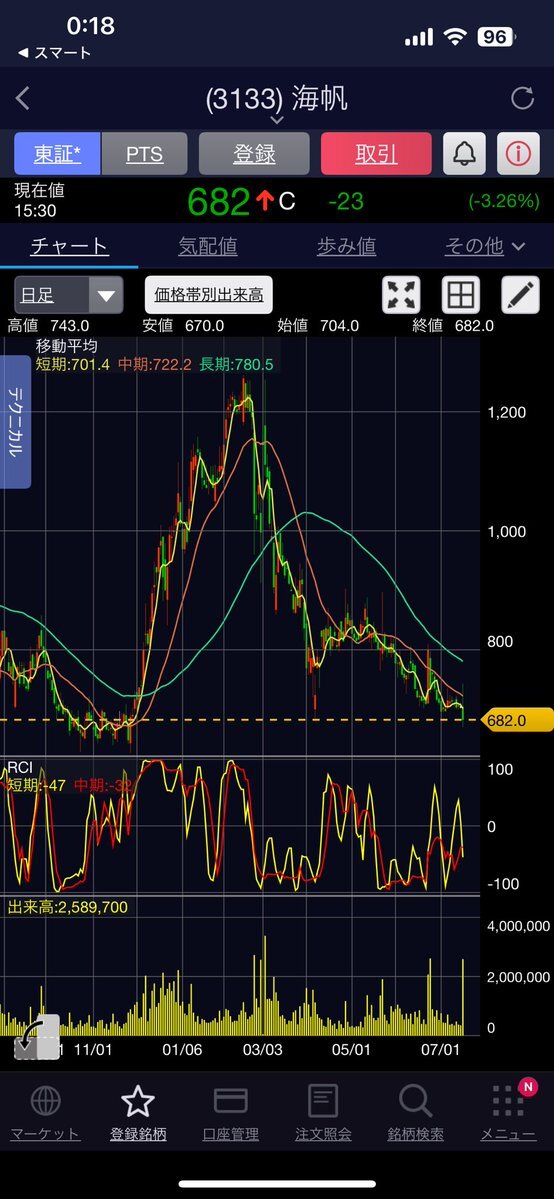The width and height of the screenshot is (554, 1199).
Task: Toggle 価格帯別出来高 overlay
Action: (x=209, y=294)
